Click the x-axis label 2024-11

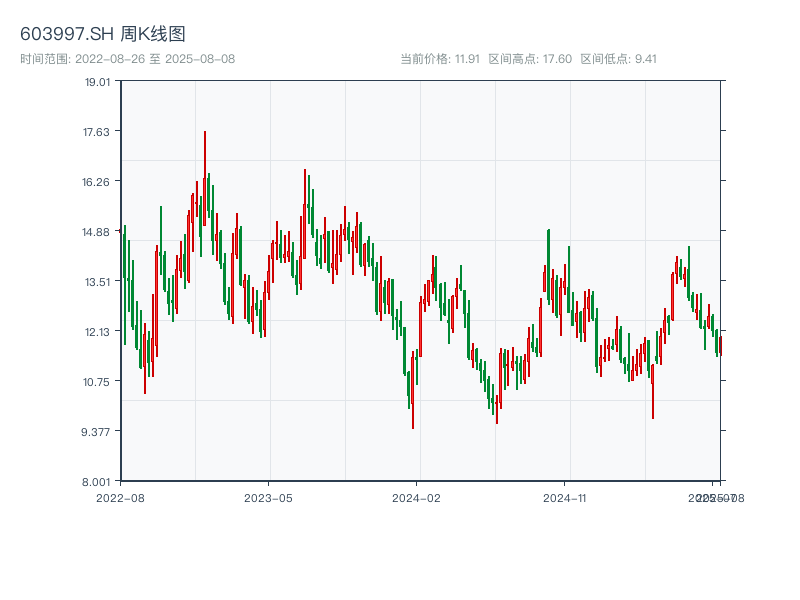pyautogui.click(x=564, y=498)
